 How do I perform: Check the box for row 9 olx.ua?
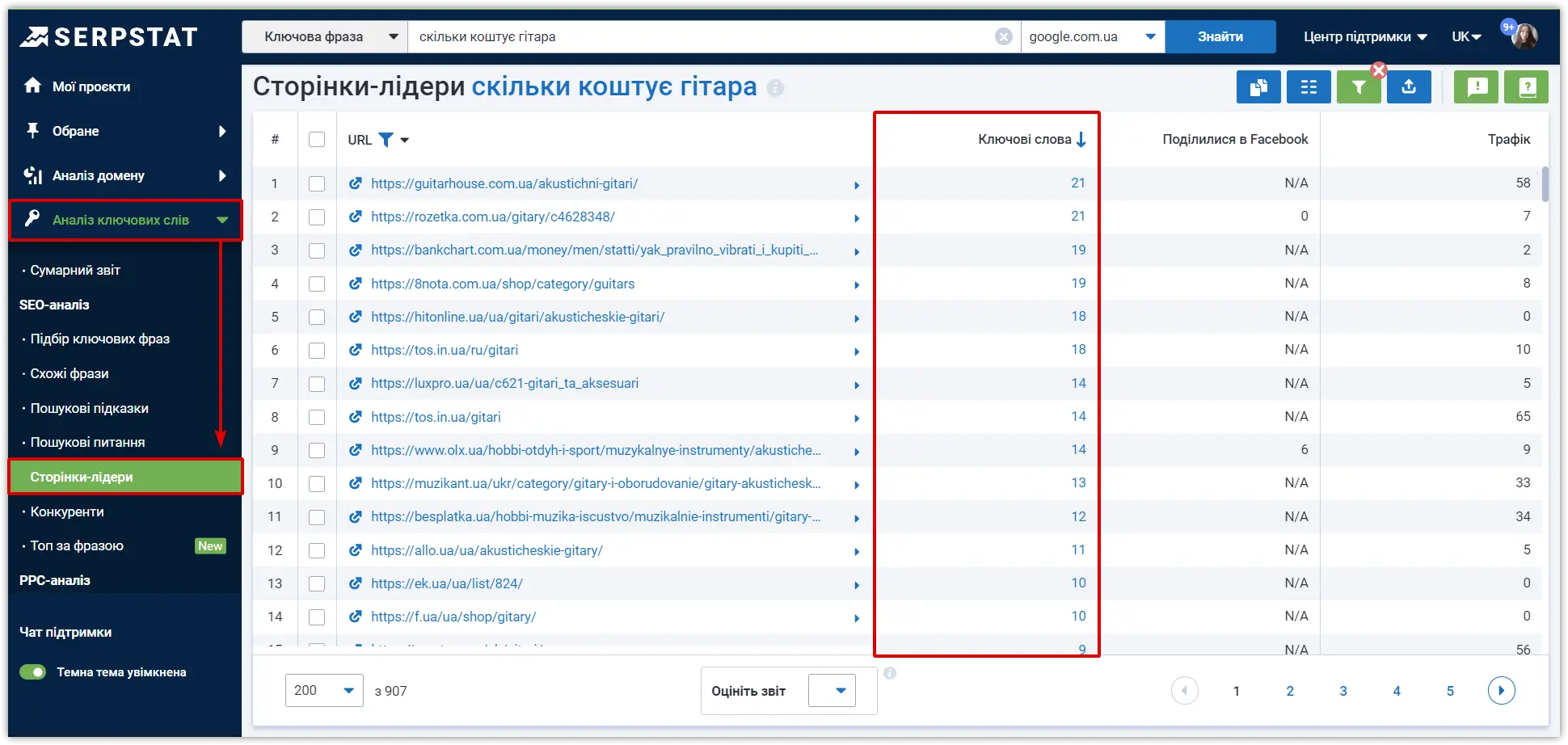click(317, 450)
